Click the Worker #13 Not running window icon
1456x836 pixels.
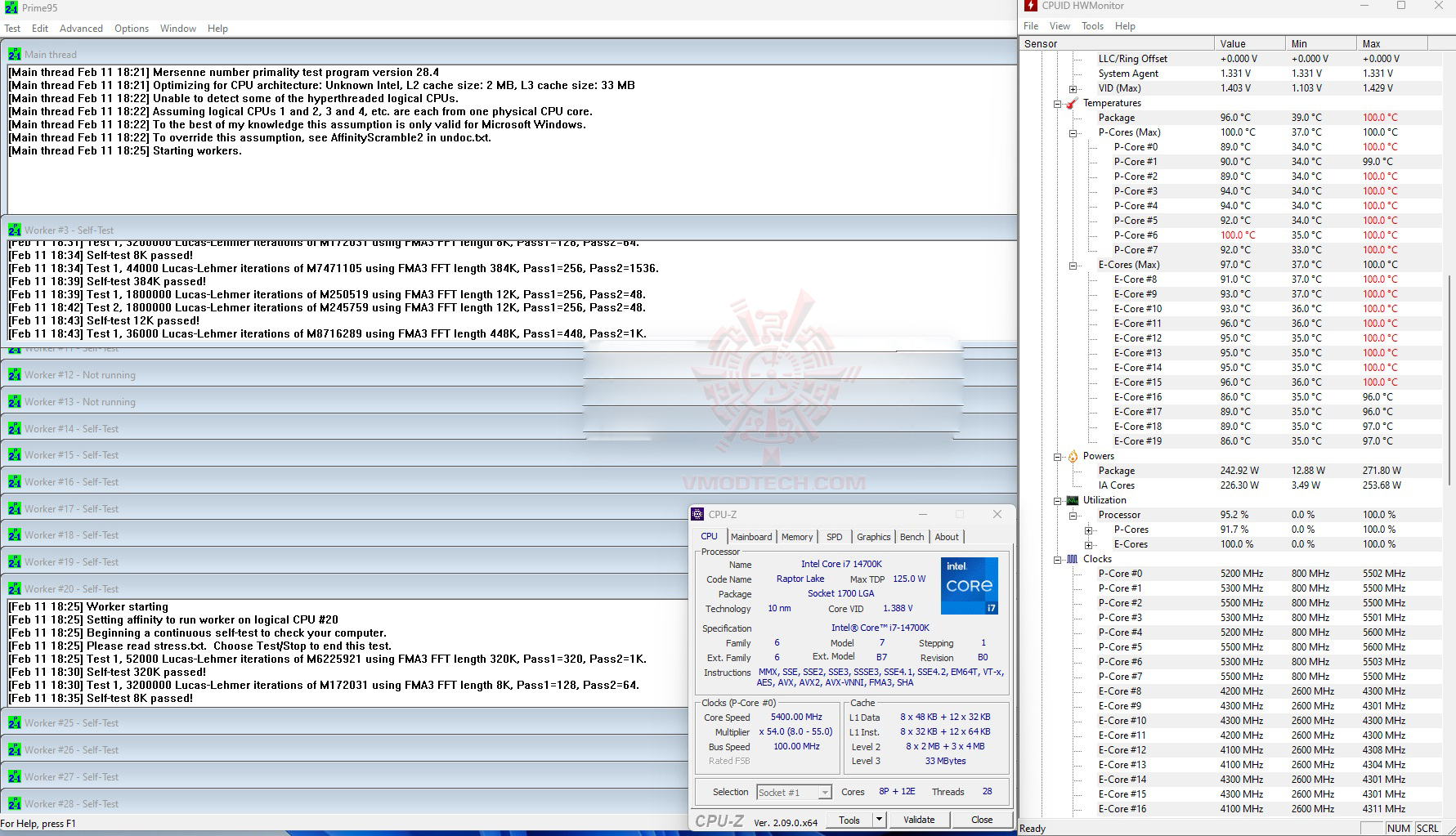pyautogui.click(x=15, y=401)
